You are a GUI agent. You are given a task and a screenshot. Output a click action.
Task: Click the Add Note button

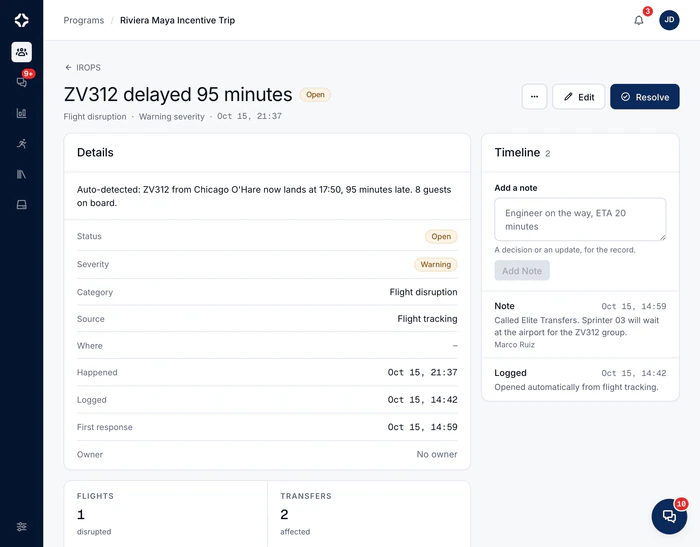[521, 271]
